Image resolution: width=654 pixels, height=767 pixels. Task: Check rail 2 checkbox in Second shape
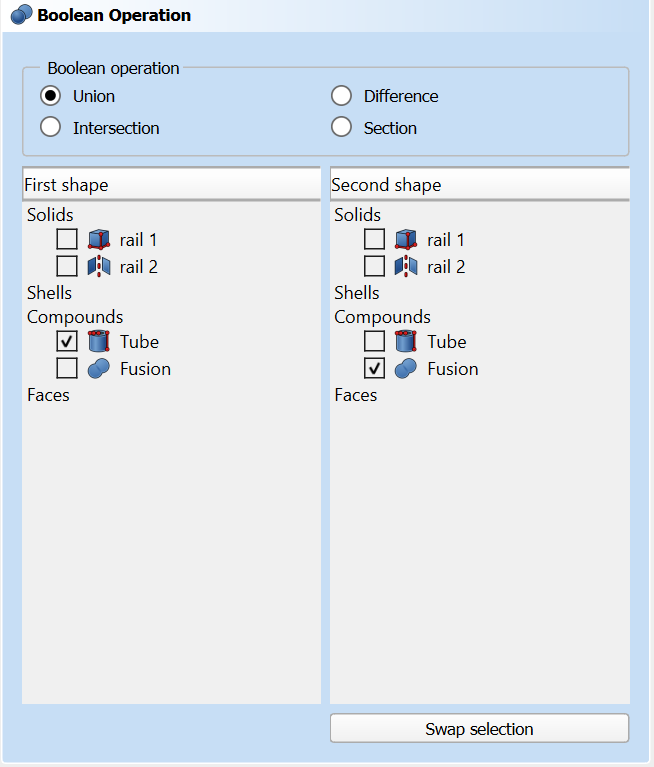tap(374, 267)
